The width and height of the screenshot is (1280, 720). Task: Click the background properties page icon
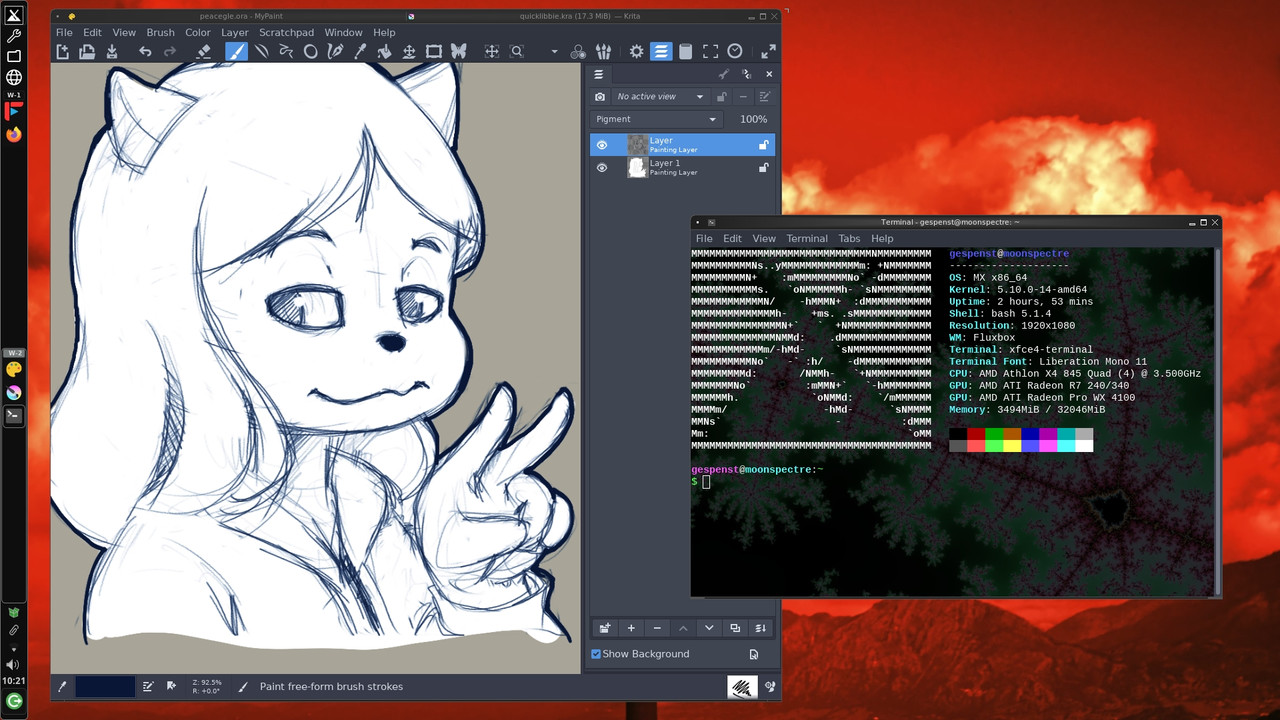[753, 654]
